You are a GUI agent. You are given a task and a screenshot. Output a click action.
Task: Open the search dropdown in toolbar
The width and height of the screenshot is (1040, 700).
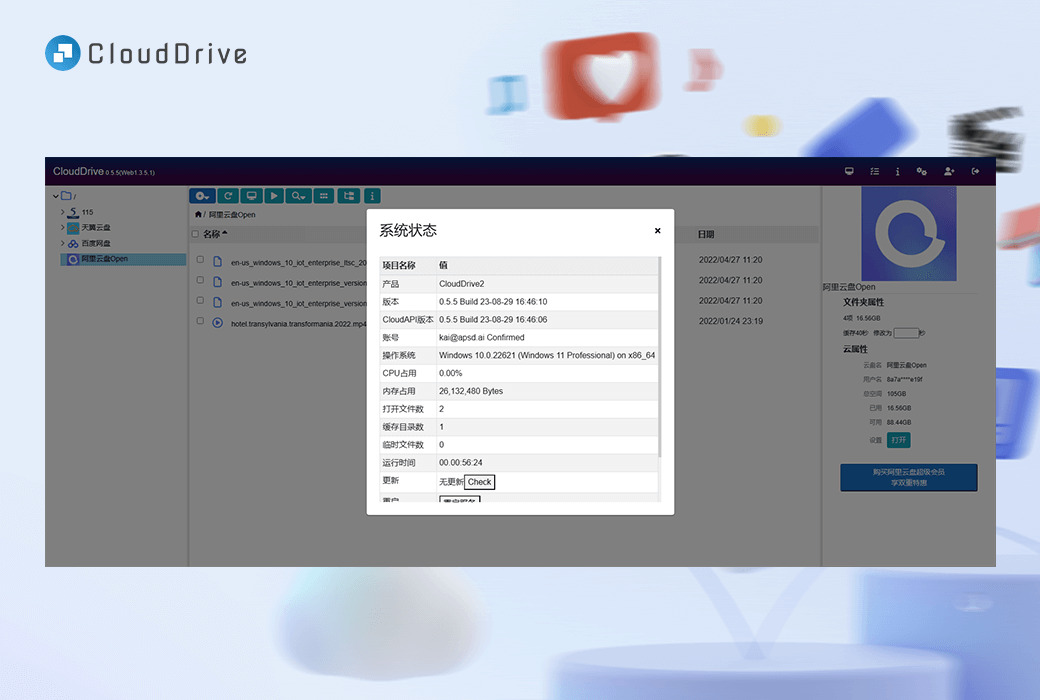click(298, 196)
